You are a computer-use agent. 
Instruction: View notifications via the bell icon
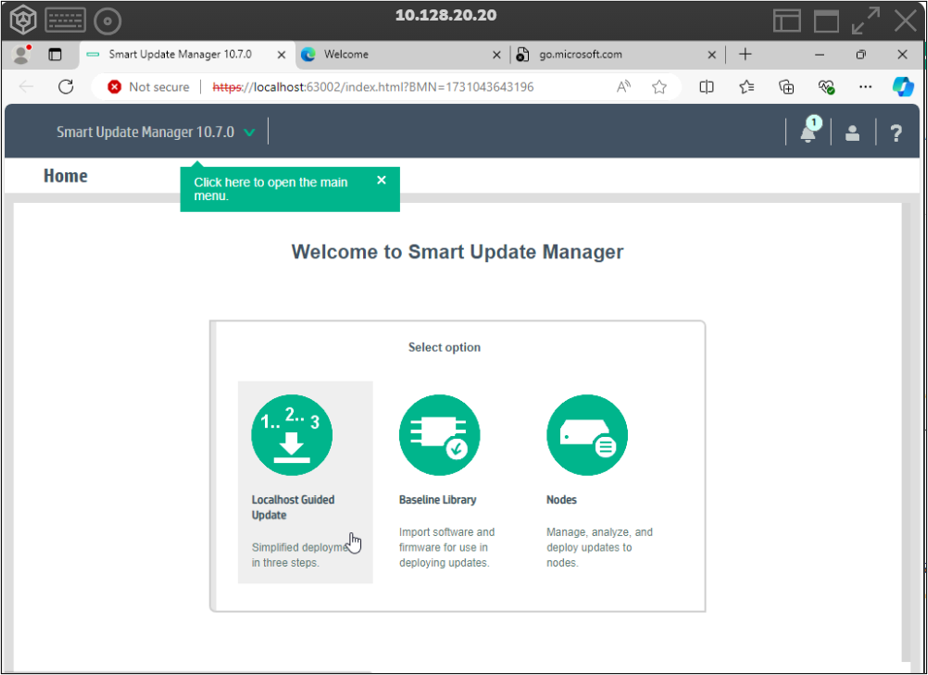pyautogui.click(x=809, y=133)
